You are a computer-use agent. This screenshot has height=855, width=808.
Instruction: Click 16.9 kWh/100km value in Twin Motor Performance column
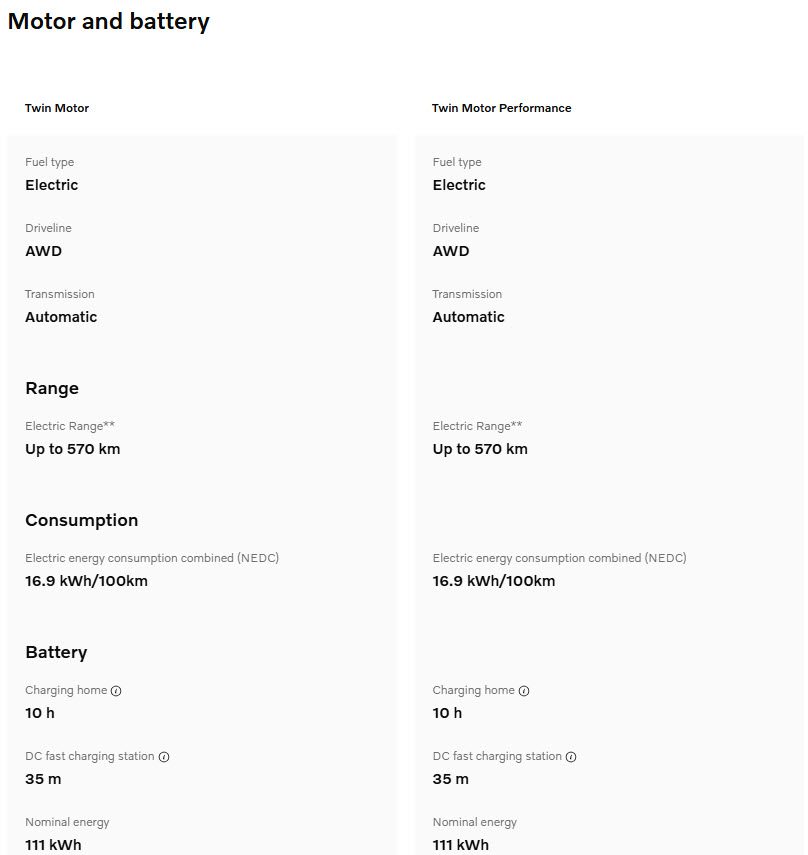[x=493, y=581]
